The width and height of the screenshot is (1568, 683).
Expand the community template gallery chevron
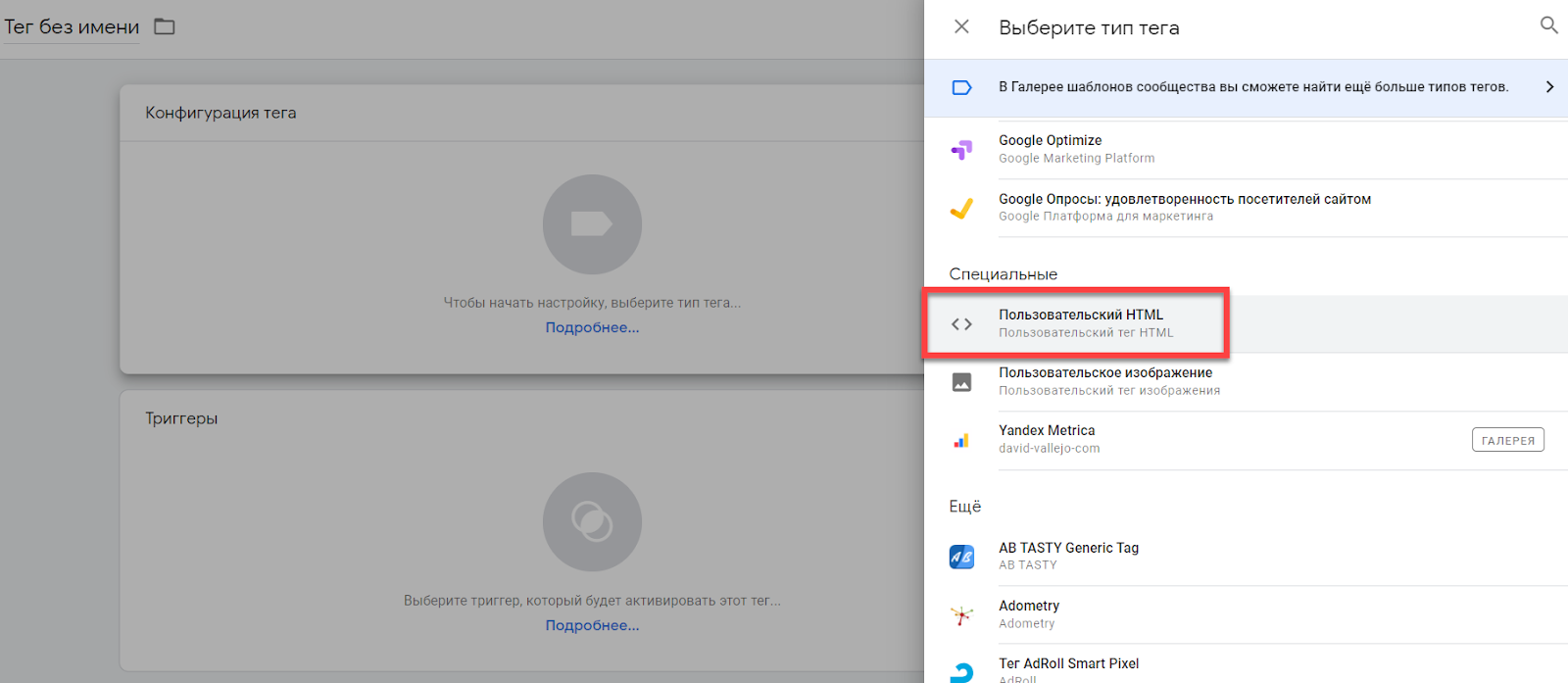1549,87
